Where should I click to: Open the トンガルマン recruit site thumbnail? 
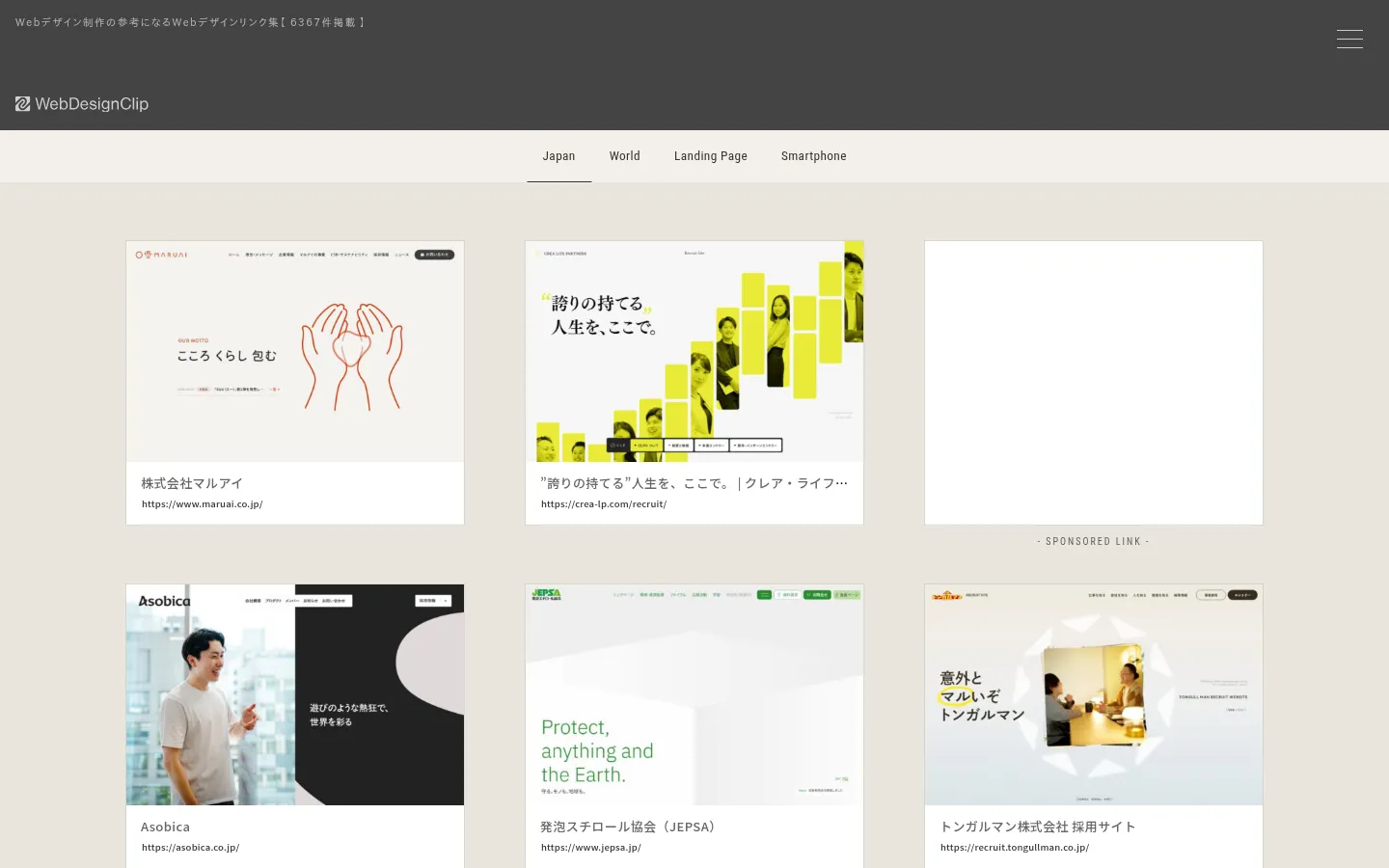click(1094, 694)
